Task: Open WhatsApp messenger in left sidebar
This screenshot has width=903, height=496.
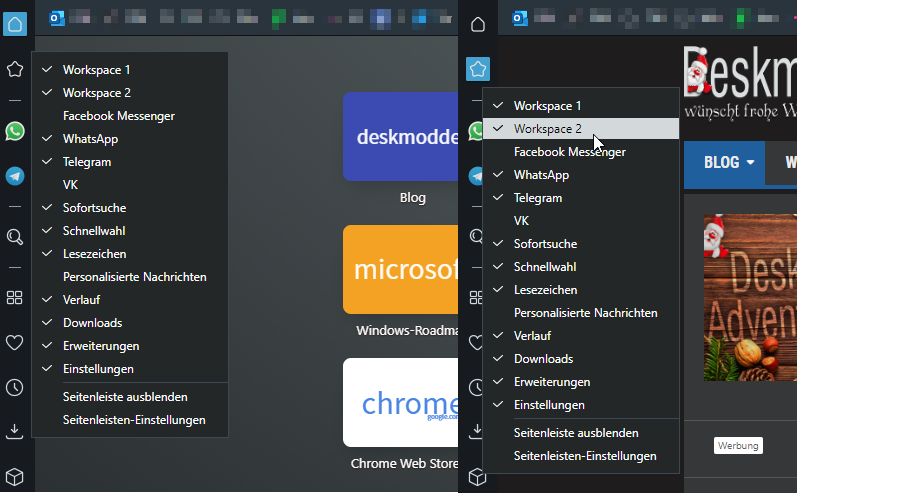Action: 15,131
